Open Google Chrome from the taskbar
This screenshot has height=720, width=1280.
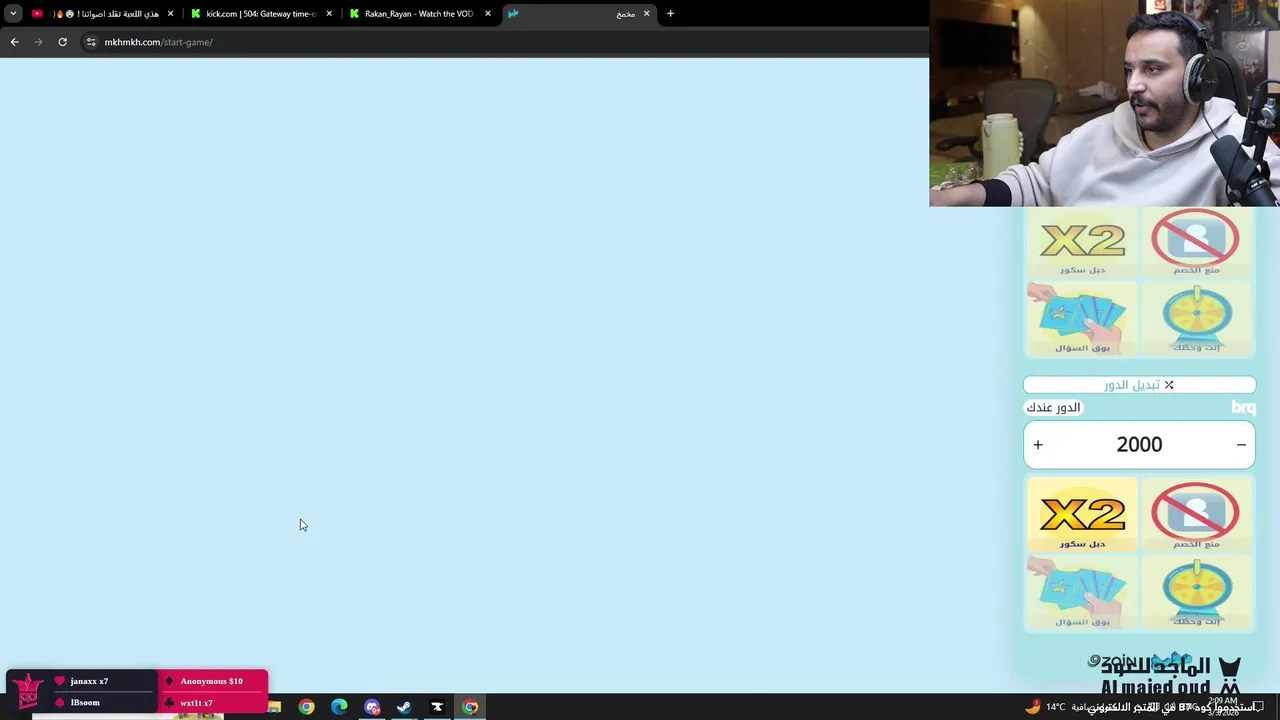306,707
